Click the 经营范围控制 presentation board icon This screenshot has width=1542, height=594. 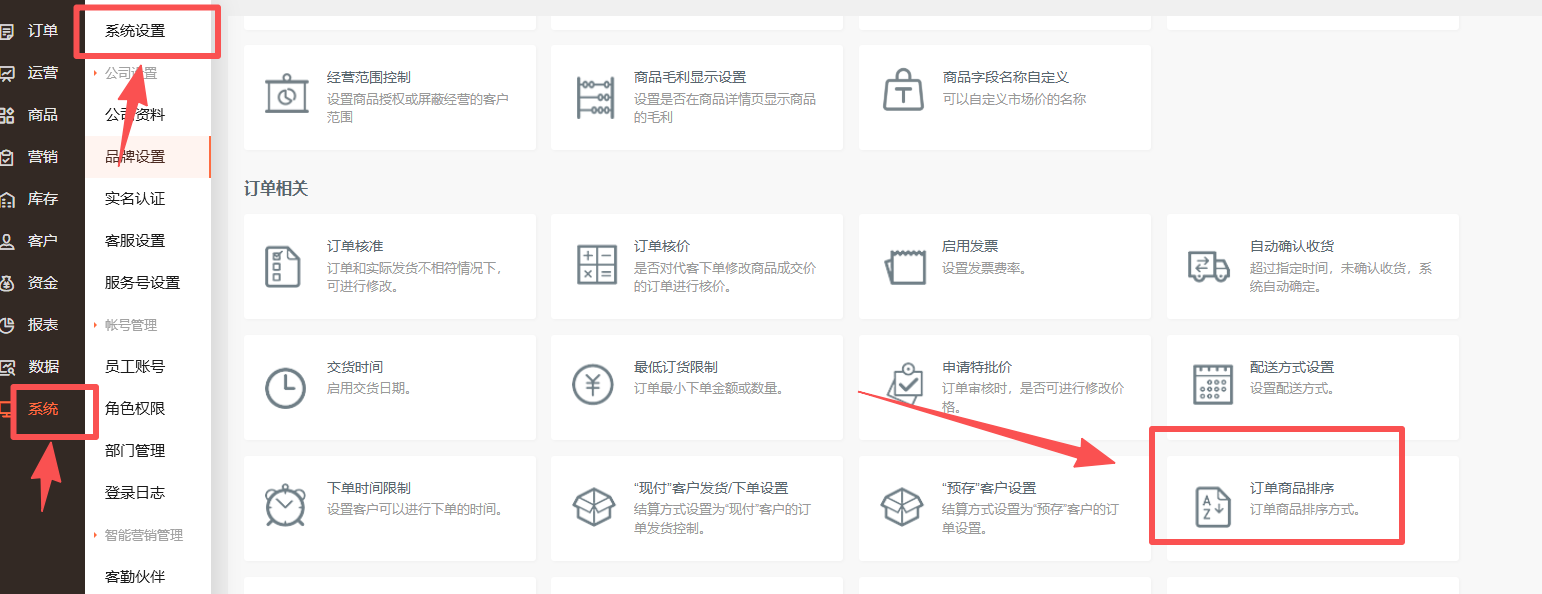tap(287, 94)
